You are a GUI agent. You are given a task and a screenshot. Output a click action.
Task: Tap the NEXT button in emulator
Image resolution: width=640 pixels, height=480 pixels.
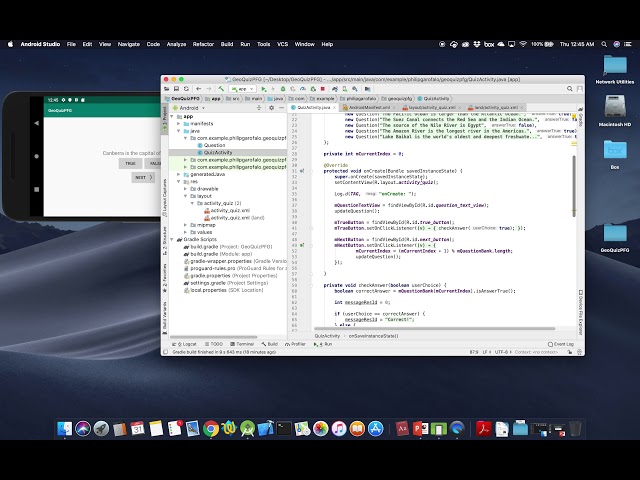[x=143, y=178]
